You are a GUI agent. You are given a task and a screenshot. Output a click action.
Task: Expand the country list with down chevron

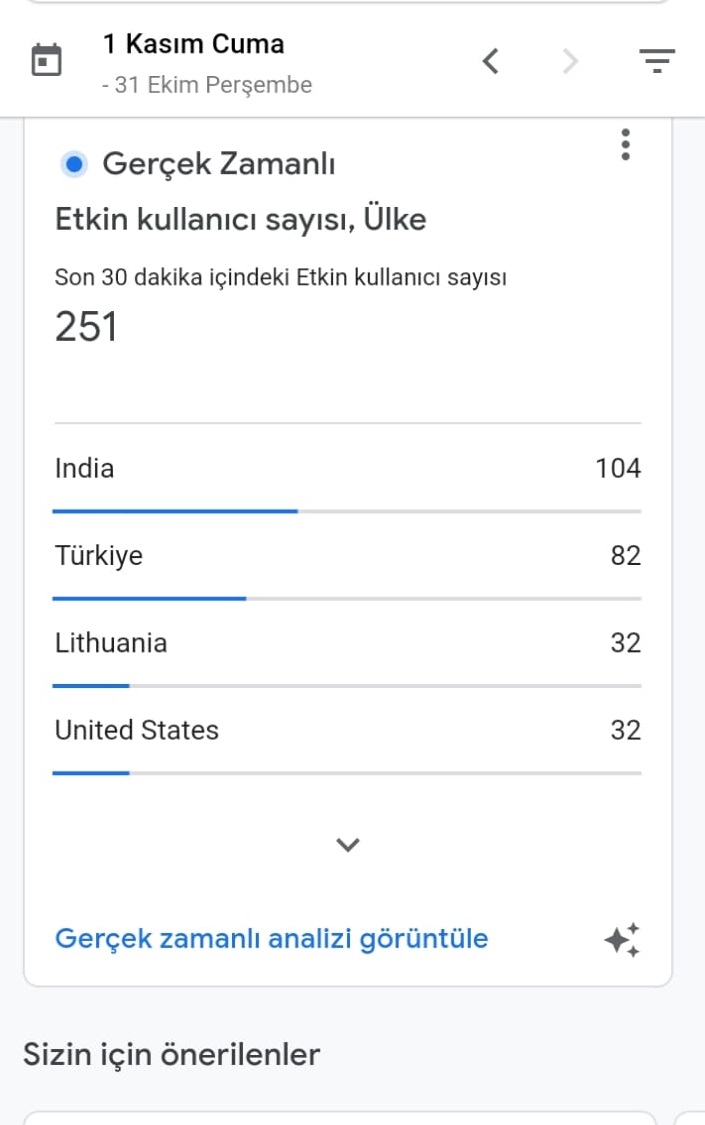pyautogui.click(x=348, y=844)
